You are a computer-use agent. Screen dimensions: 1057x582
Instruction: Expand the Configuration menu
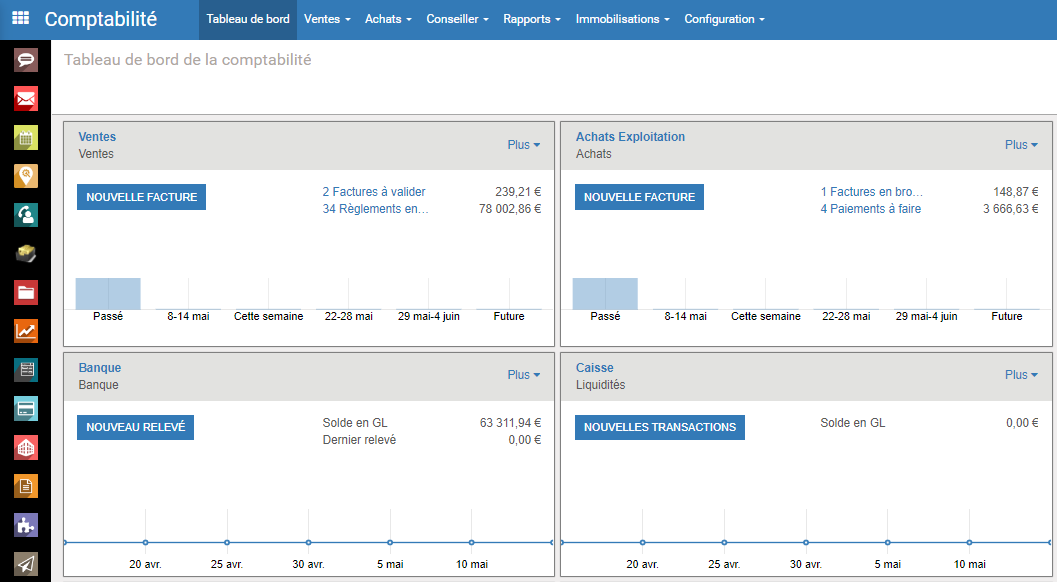pos(725,19)
